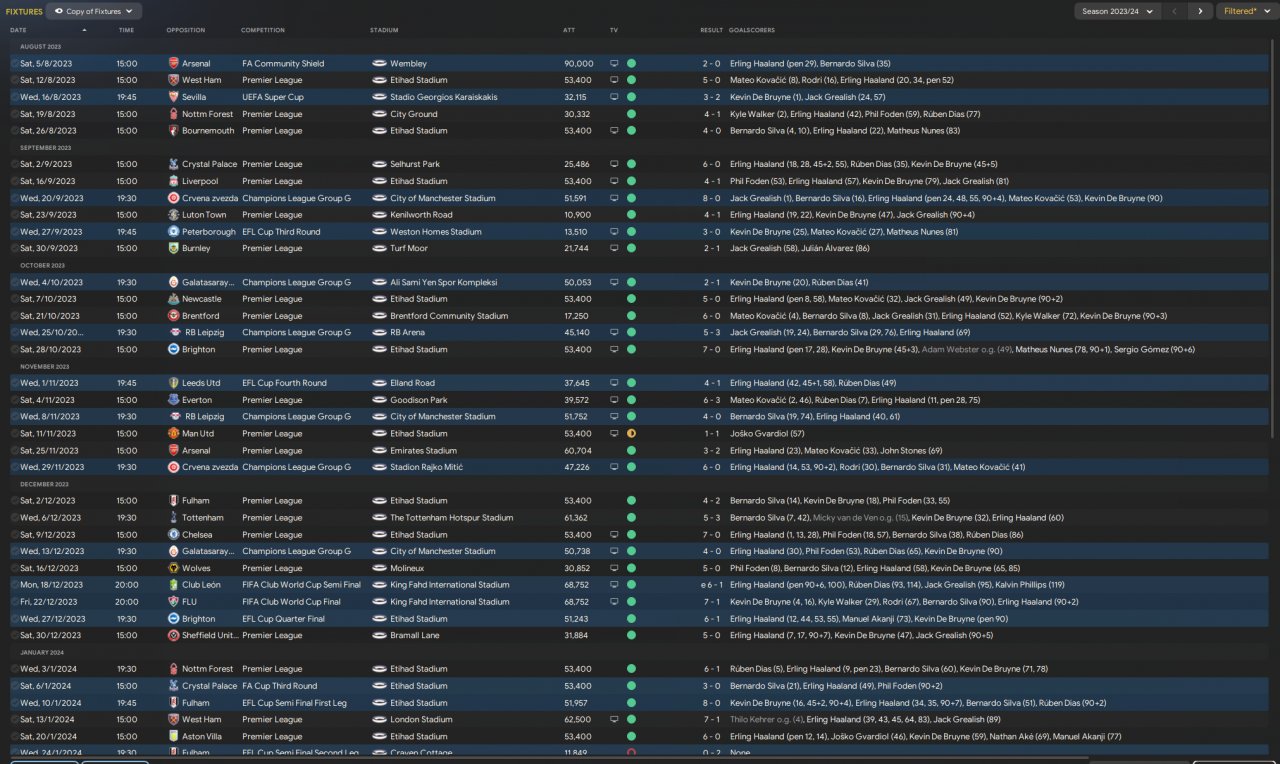Open the FIFA Club World Cup Final link

[x=291, y=602]
